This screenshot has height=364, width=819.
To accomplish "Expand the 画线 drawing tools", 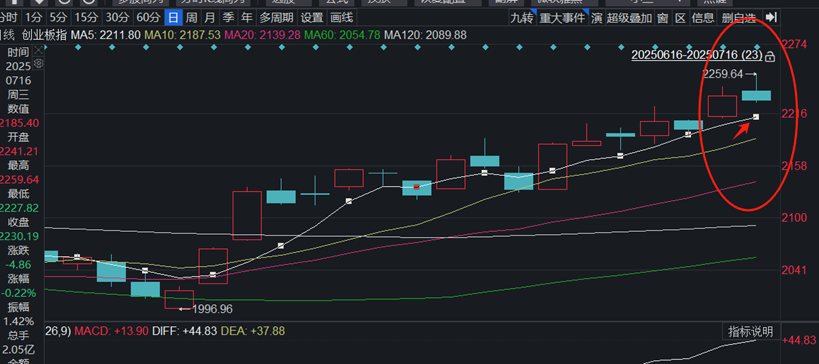I will [x=342, y=18].
